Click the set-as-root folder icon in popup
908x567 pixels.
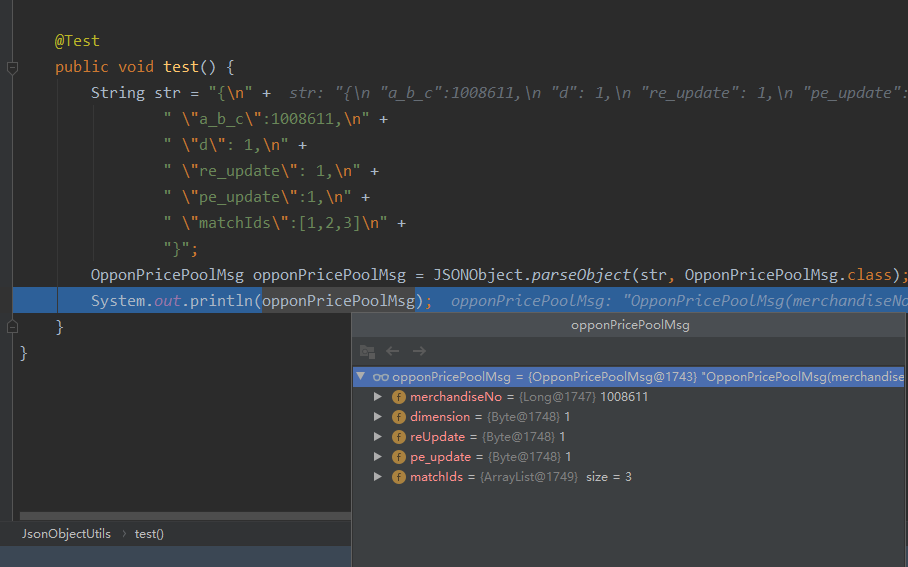[x=367, y=351]
